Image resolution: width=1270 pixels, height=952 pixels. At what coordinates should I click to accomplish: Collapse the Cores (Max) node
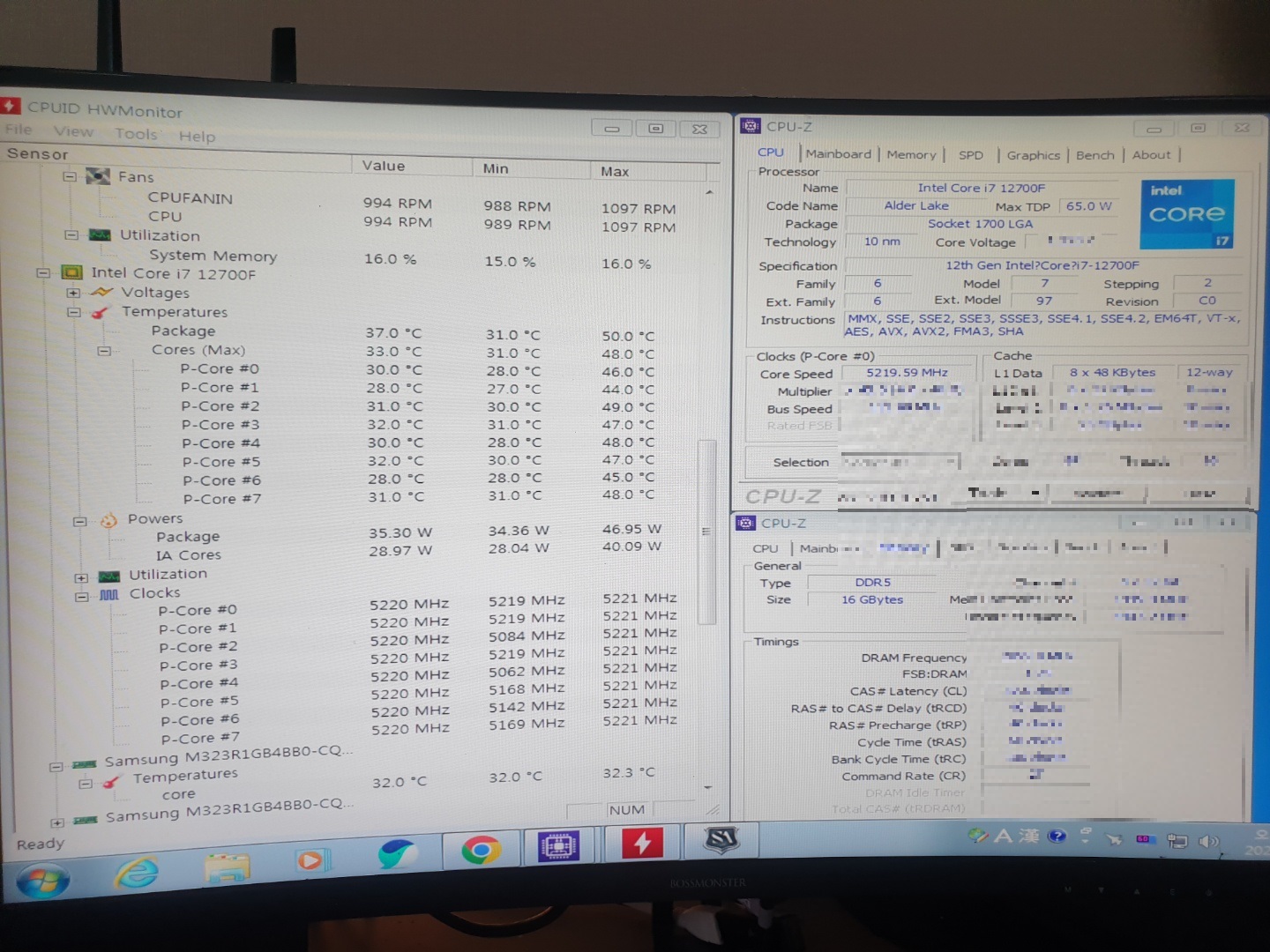(104, 351)
